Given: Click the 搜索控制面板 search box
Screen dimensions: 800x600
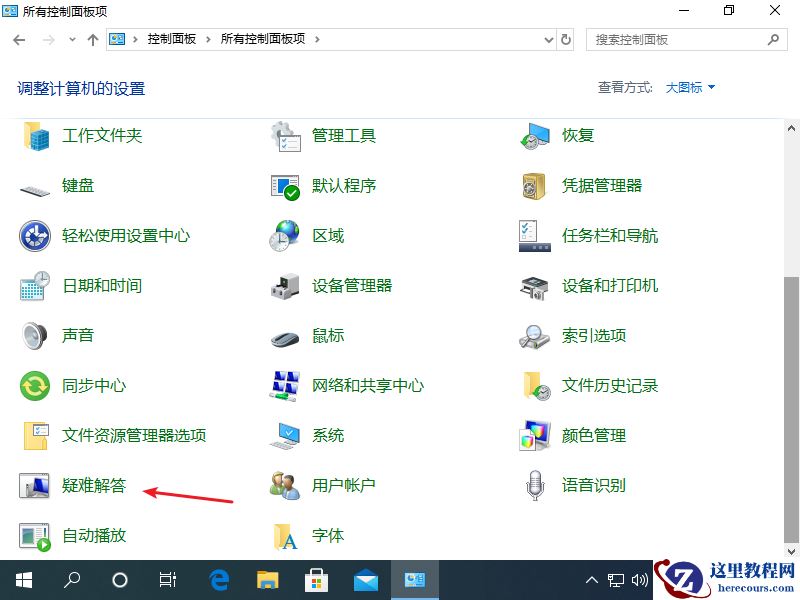Looking at the screenshot, I should click(676, 40).
